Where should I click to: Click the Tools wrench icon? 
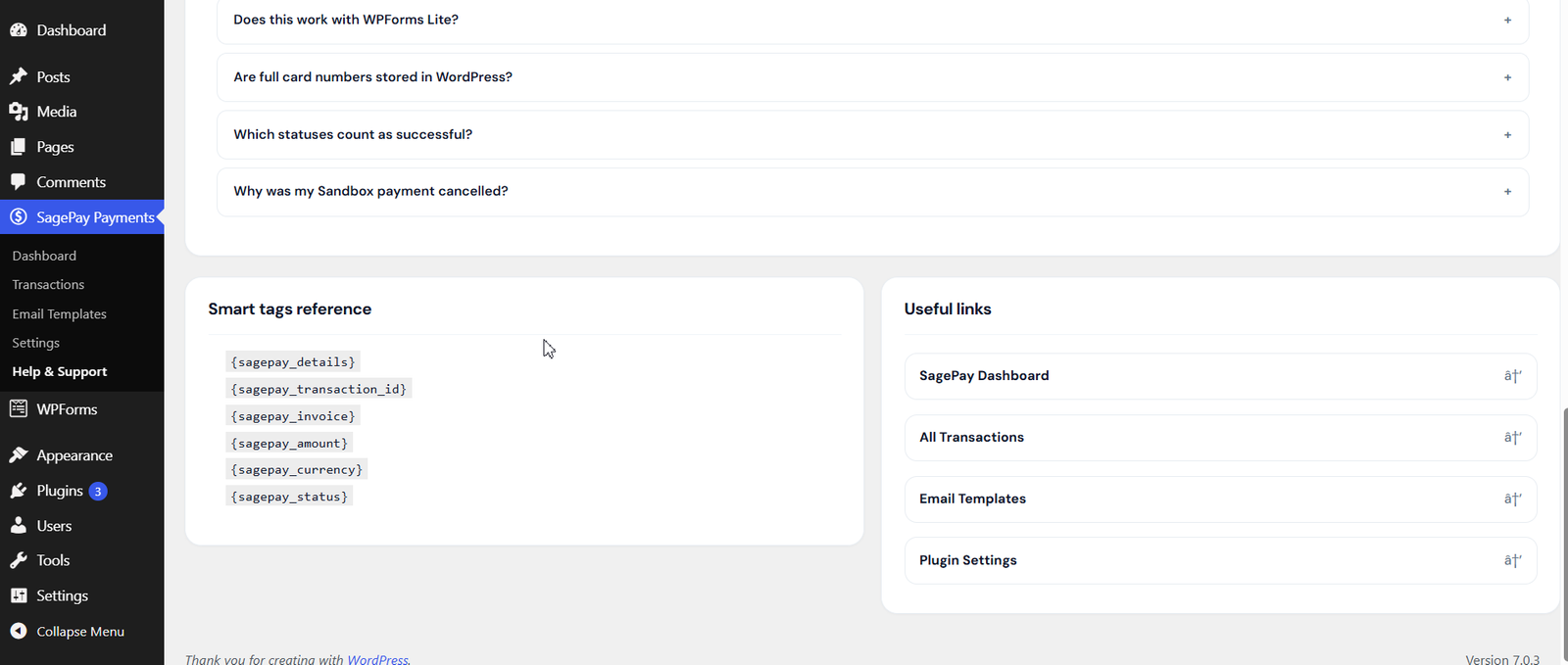19,560
